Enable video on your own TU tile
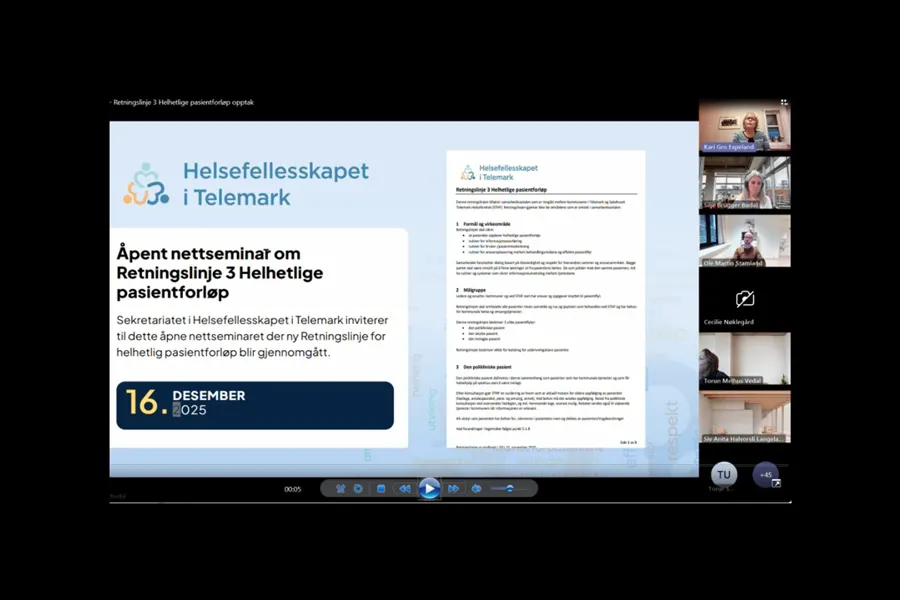Image resolution: width=900 pixels, height=600 pixels. click(x=723, y=475)
